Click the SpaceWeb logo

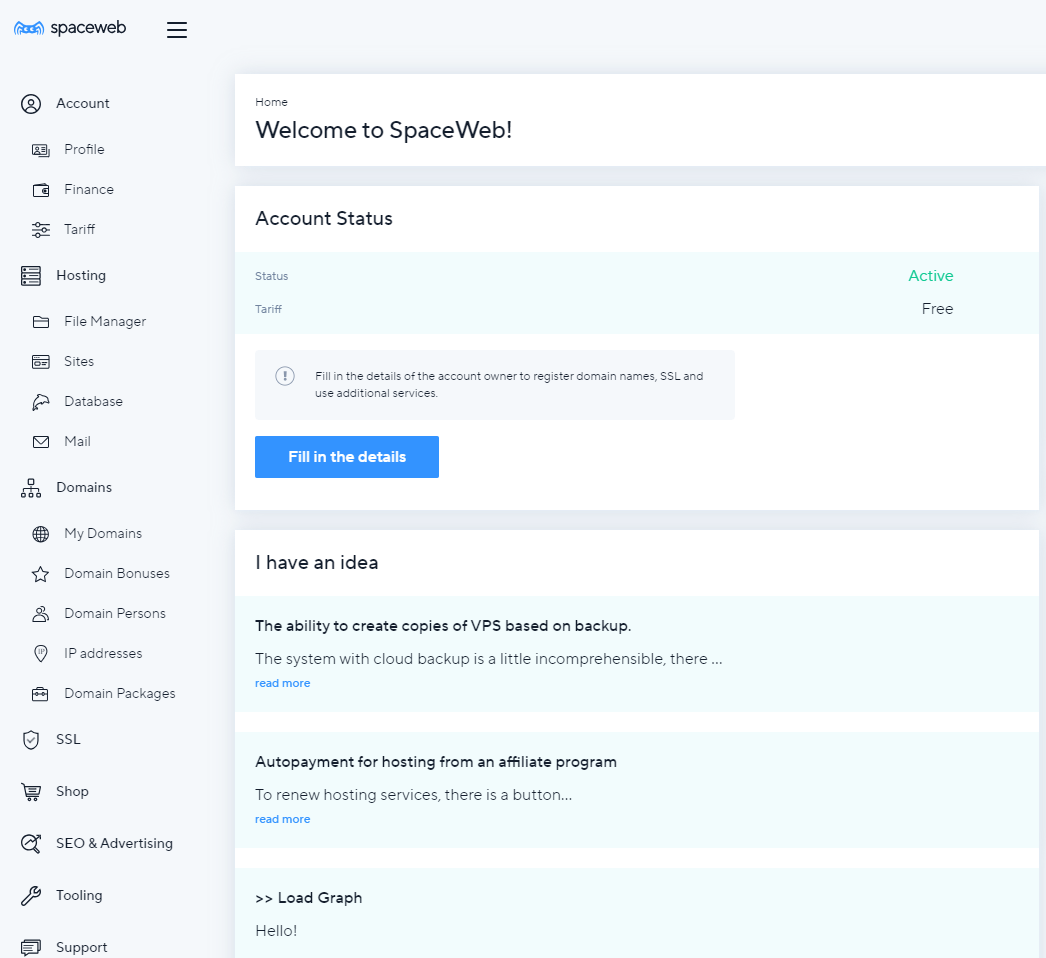pyautogui.click(x=70, y=28)
